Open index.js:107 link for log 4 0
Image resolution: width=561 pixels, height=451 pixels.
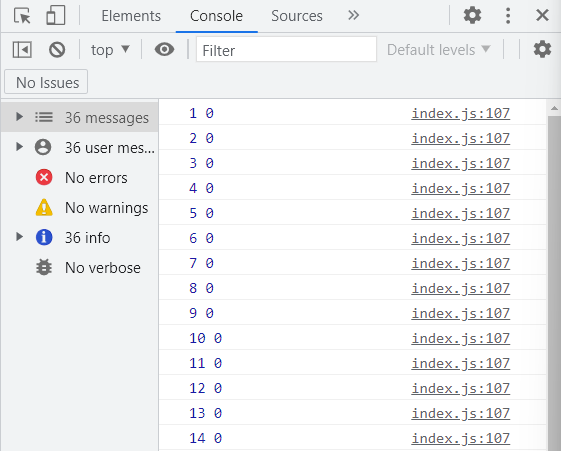tap(460, 188)
